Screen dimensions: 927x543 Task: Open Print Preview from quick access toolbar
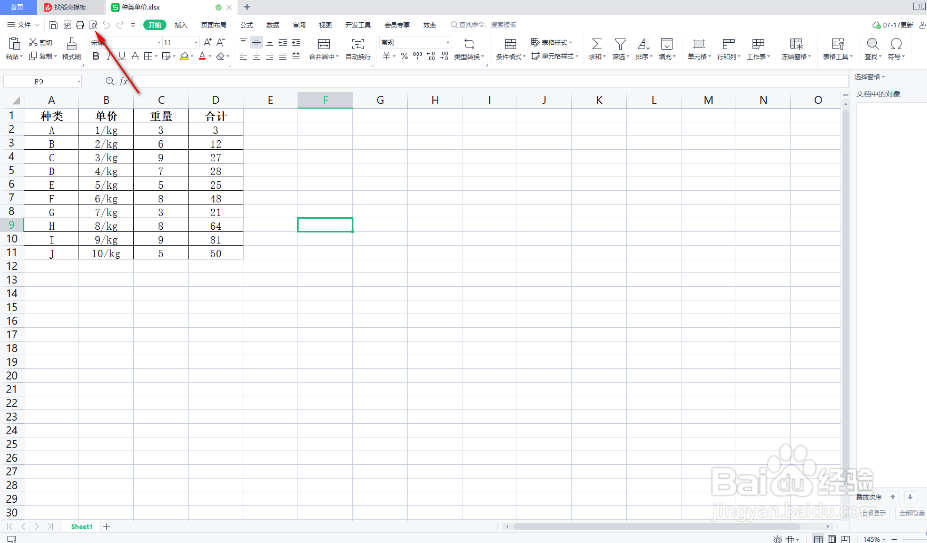(x=93, y=25)
